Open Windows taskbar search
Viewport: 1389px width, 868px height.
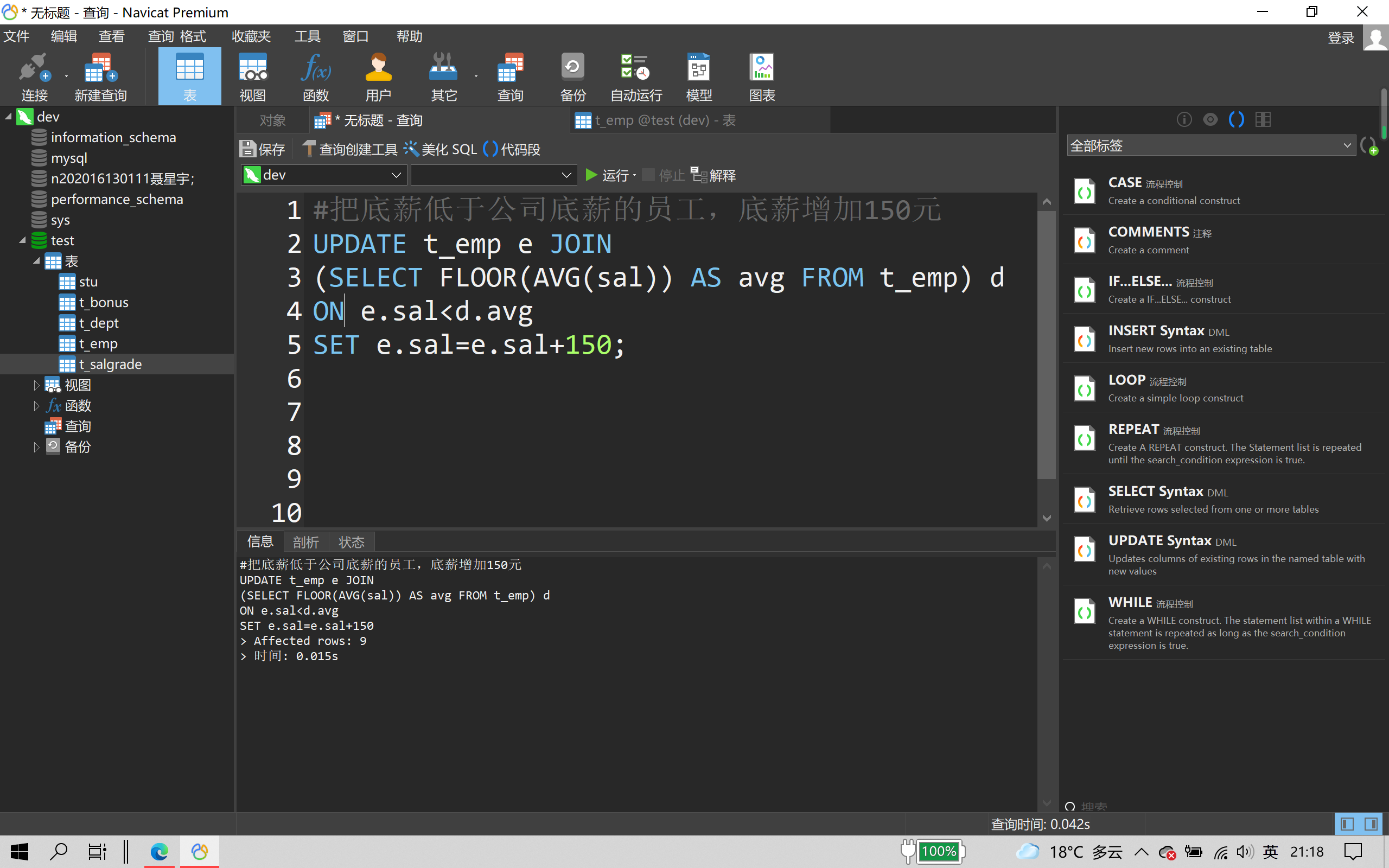point(59,851)
